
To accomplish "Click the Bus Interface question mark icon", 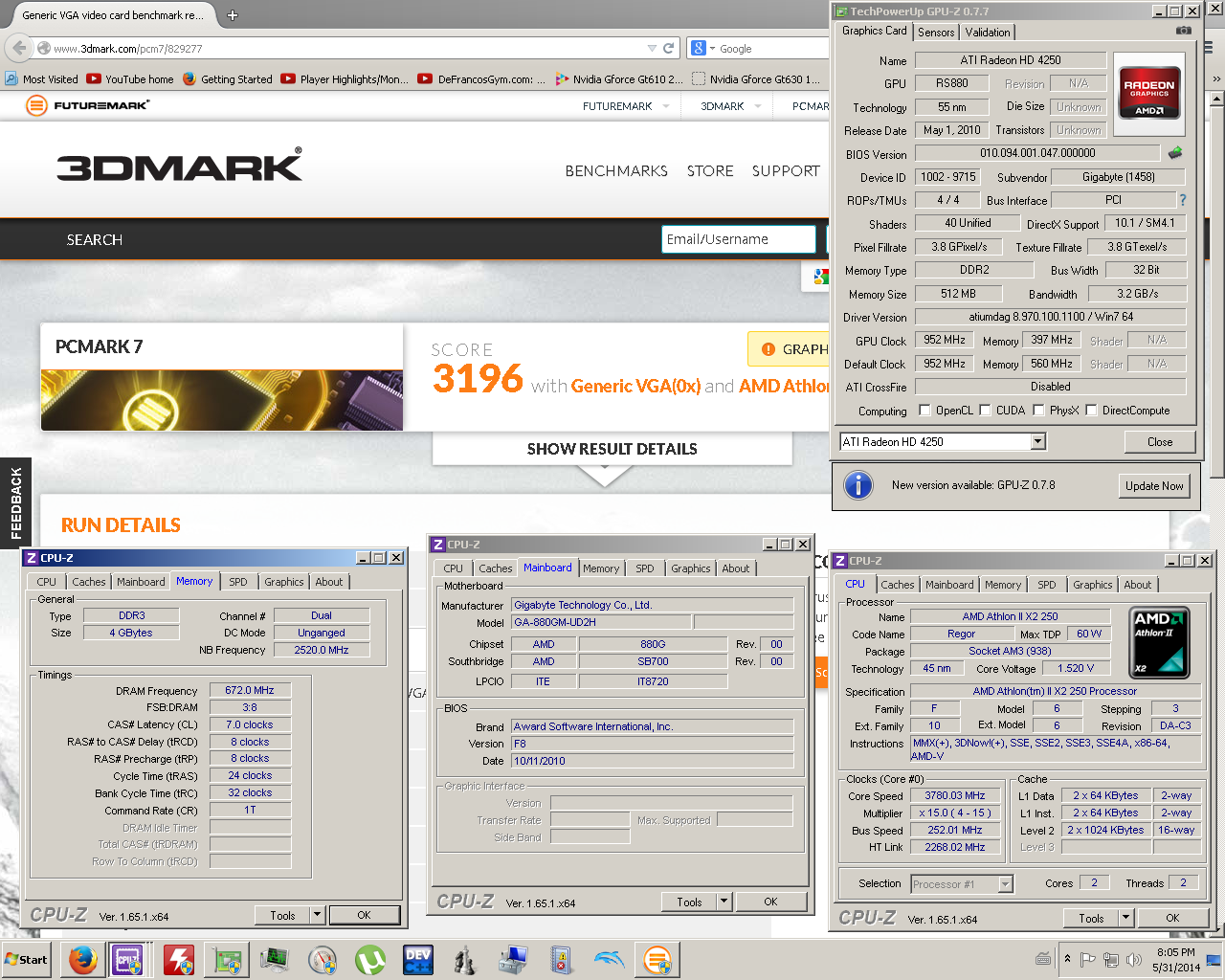I will 1183,200.
